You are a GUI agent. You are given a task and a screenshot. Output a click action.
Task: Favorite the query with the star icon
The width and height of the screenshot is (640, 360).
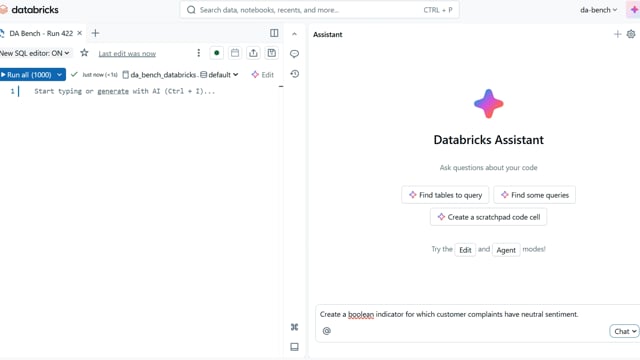coord(84,53)
